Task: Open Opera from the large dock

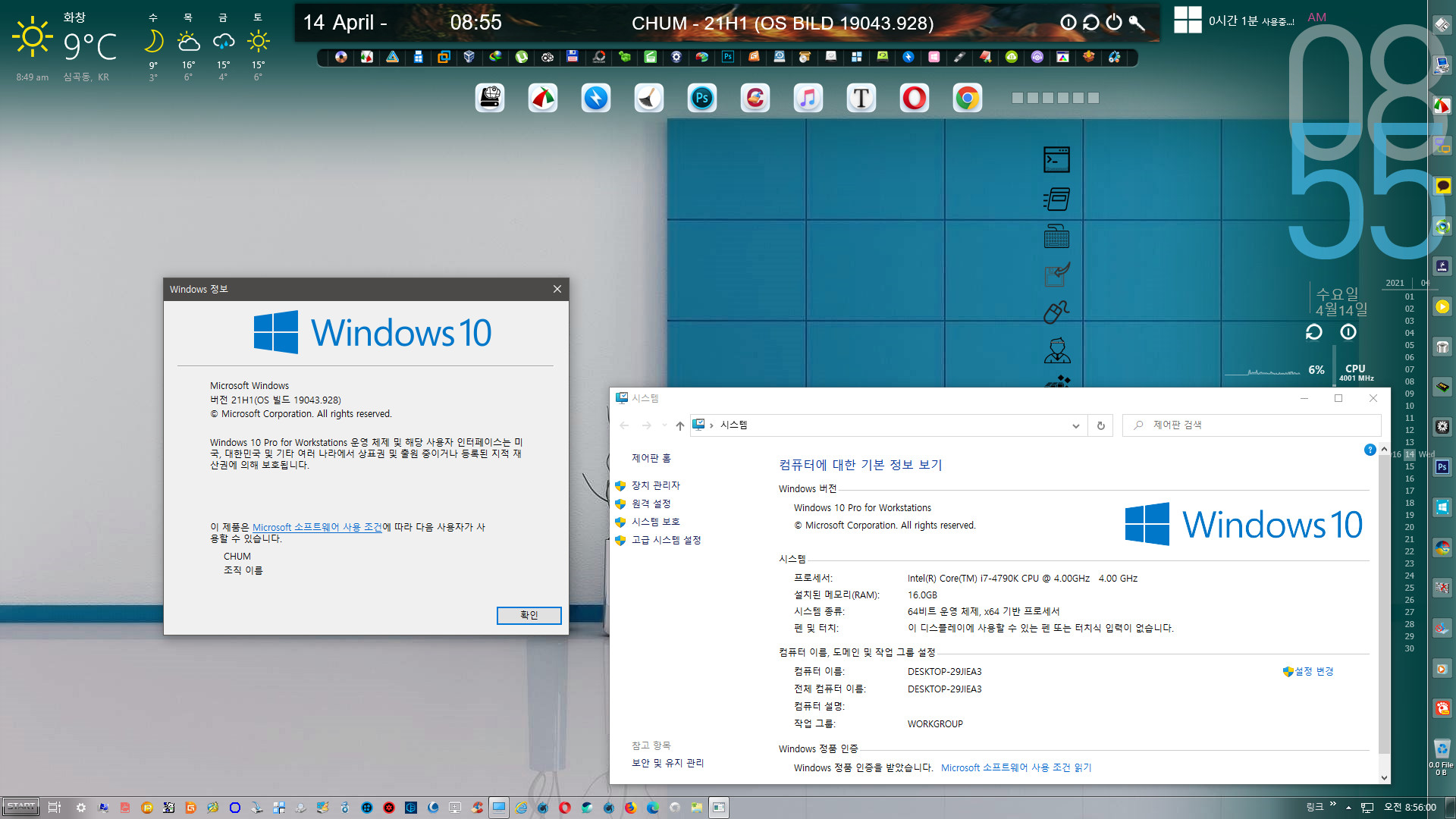Action: (x=915, y=99)
